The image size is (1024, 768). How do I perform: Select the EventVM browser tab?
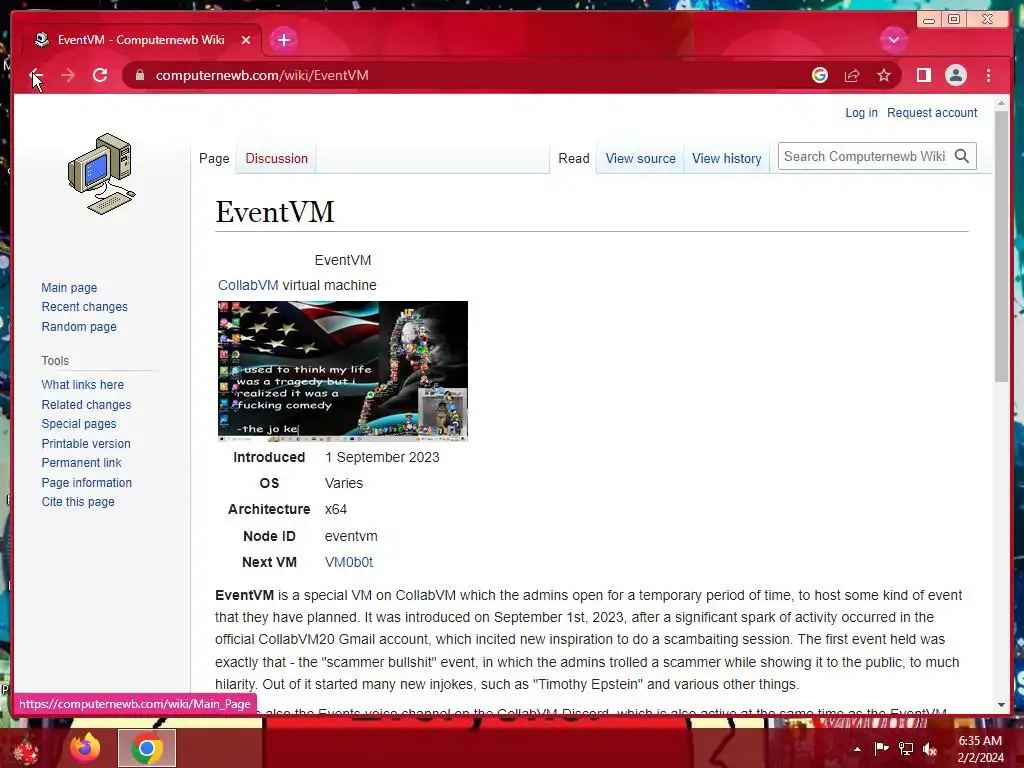[140, 40]
